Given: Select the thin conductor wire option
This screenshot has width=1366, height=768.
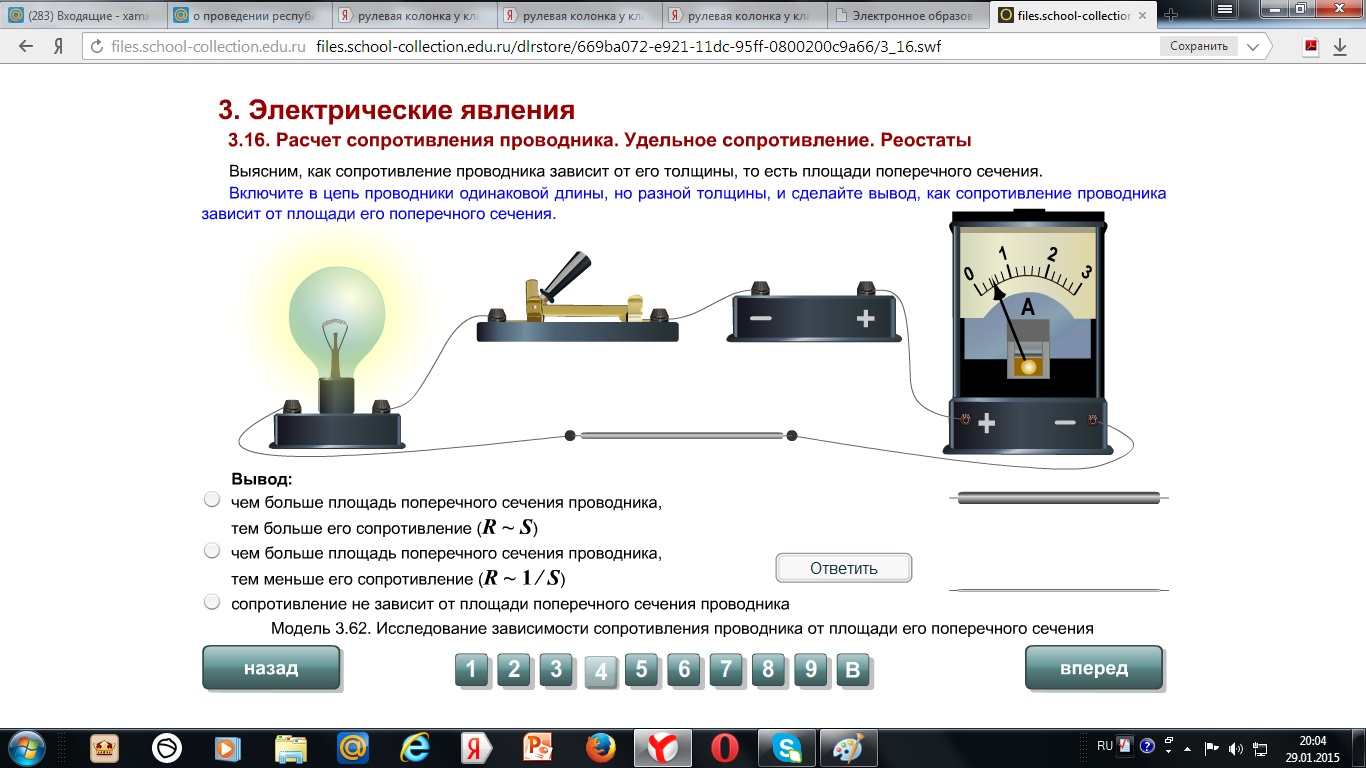Looking at the screenshot, I should 1058,590.
